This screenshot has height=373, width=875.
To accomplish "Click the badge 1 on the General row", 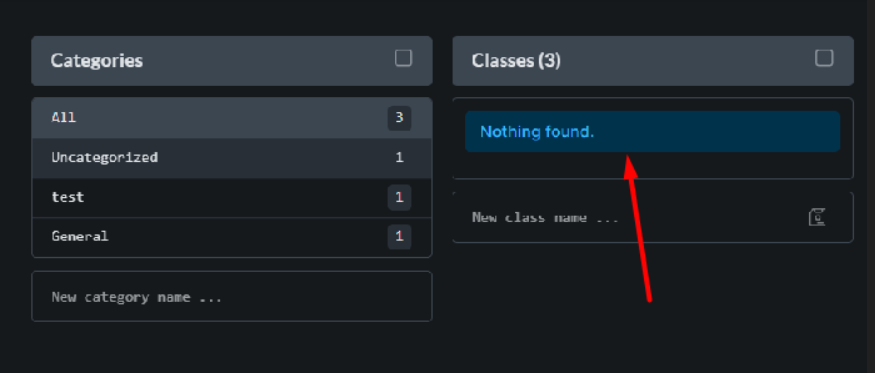I will 399,237.
